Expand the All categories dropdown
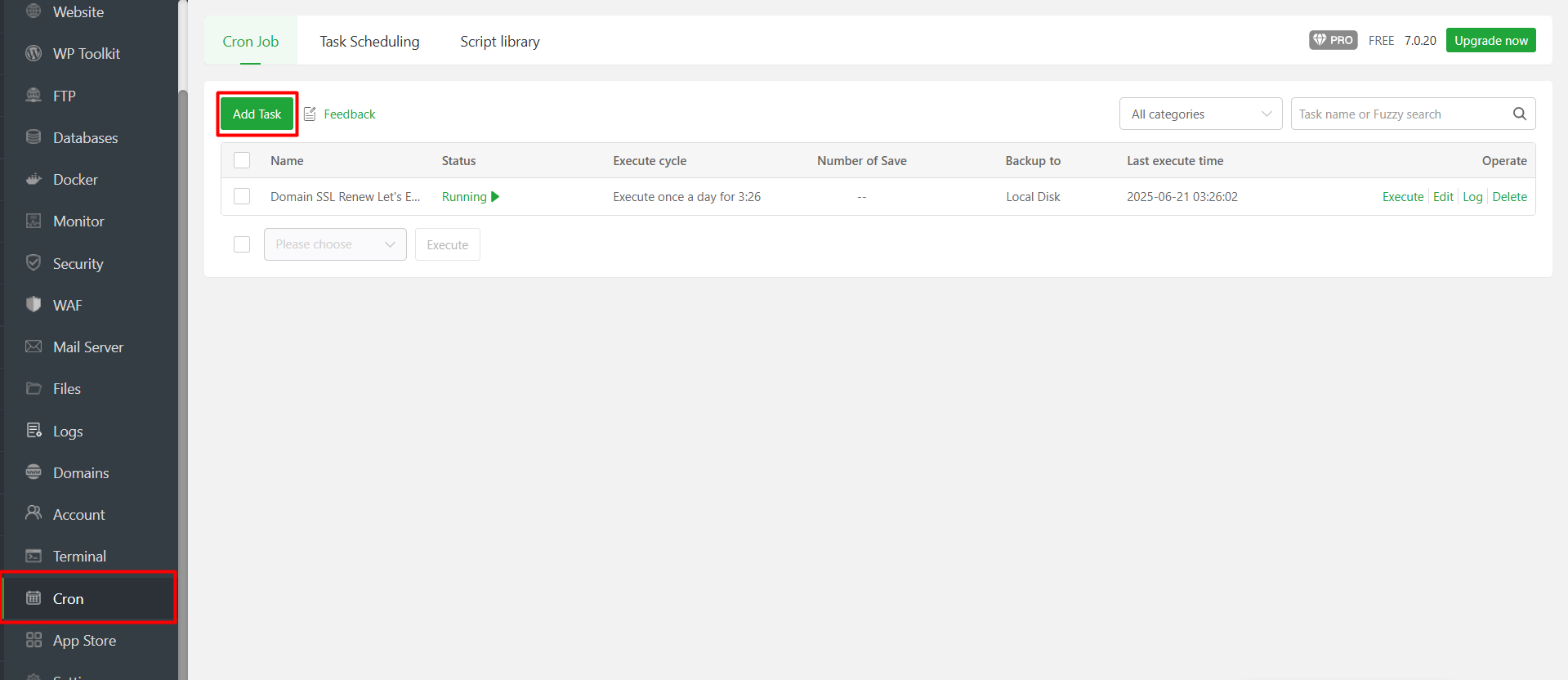The width and height of the screenshot is (1568, 680). tap(1200, 114)
